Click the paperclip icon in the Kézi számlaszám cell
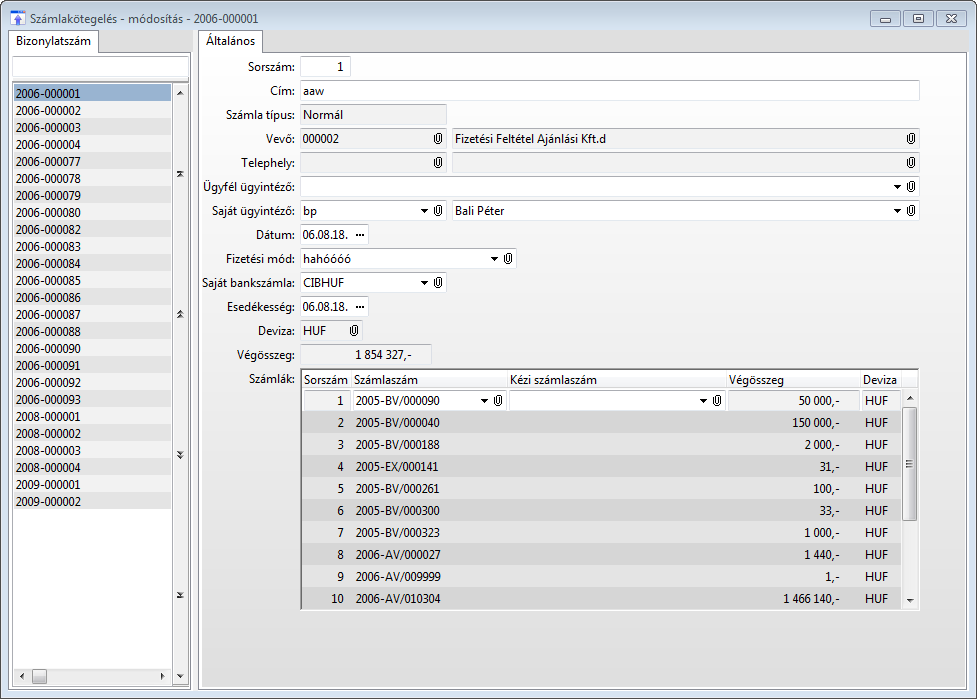This screenshot has width=977, height=699. pos(717,401)
